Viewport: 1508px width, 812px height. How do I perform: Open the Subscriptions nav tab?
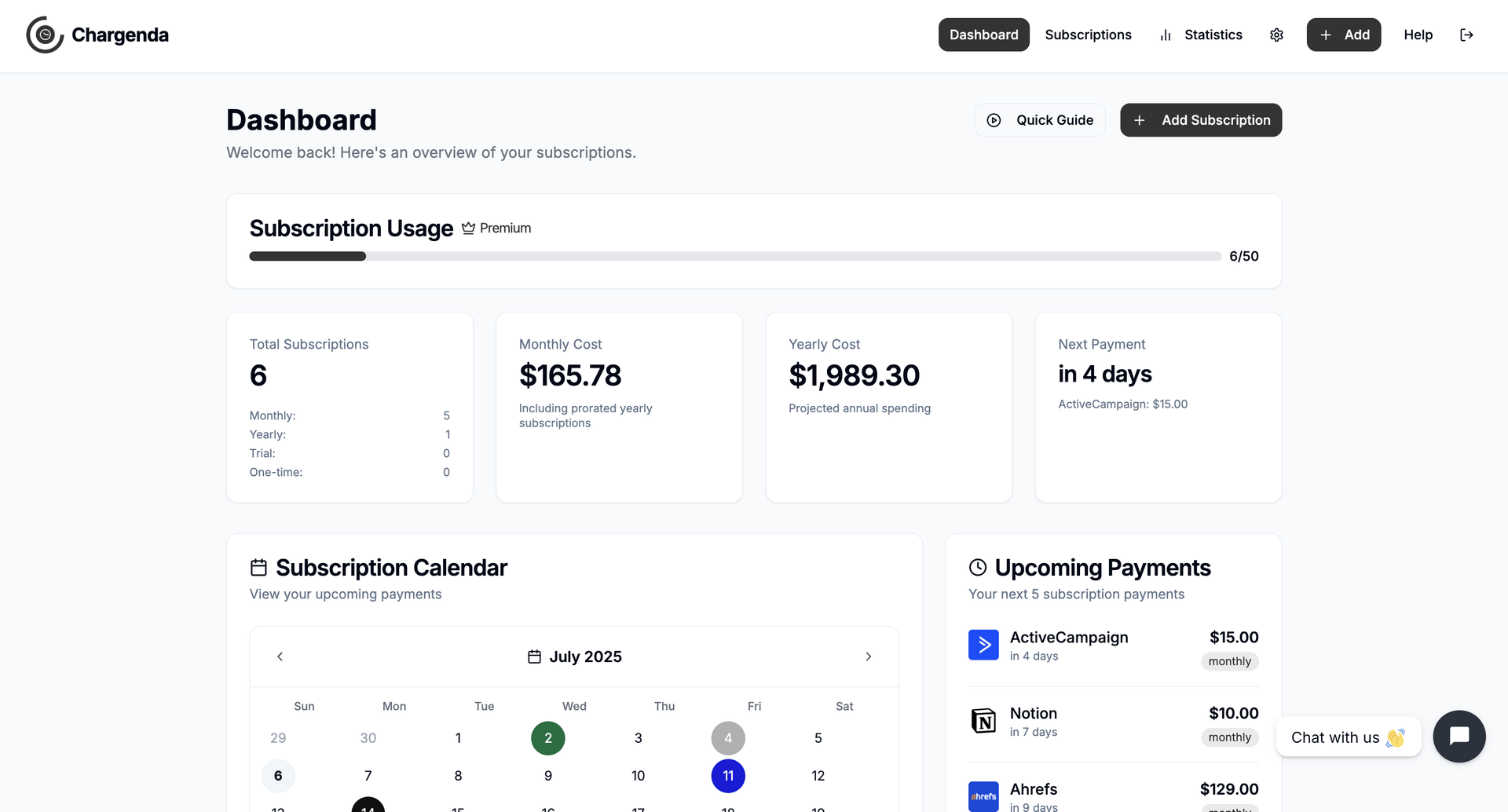click(1088, 35)
